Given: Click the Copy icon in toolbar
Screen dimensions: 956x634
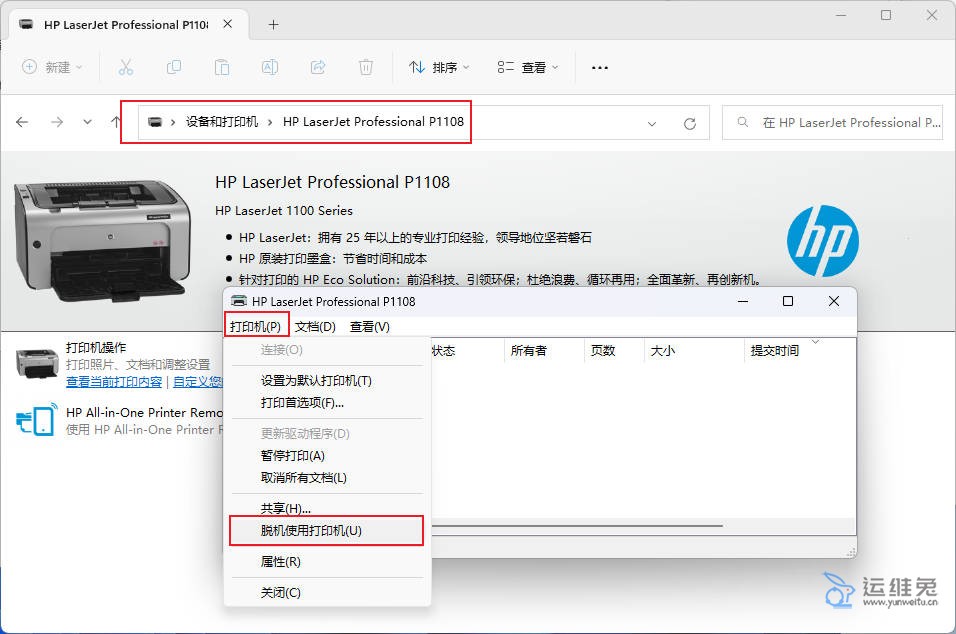Looking at the screenshot, I should point(174,67).
